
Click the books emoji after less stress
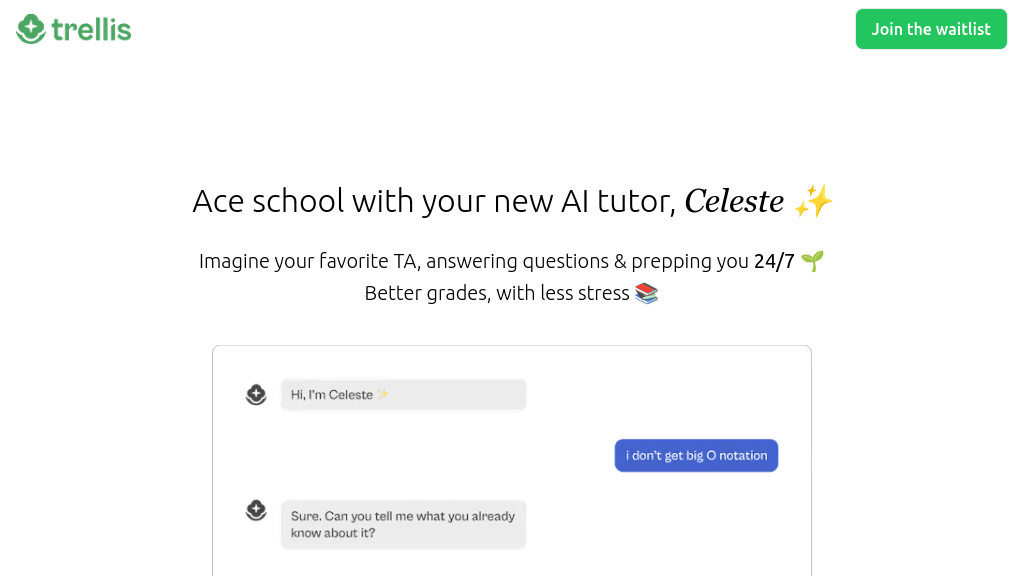(645, 293)
